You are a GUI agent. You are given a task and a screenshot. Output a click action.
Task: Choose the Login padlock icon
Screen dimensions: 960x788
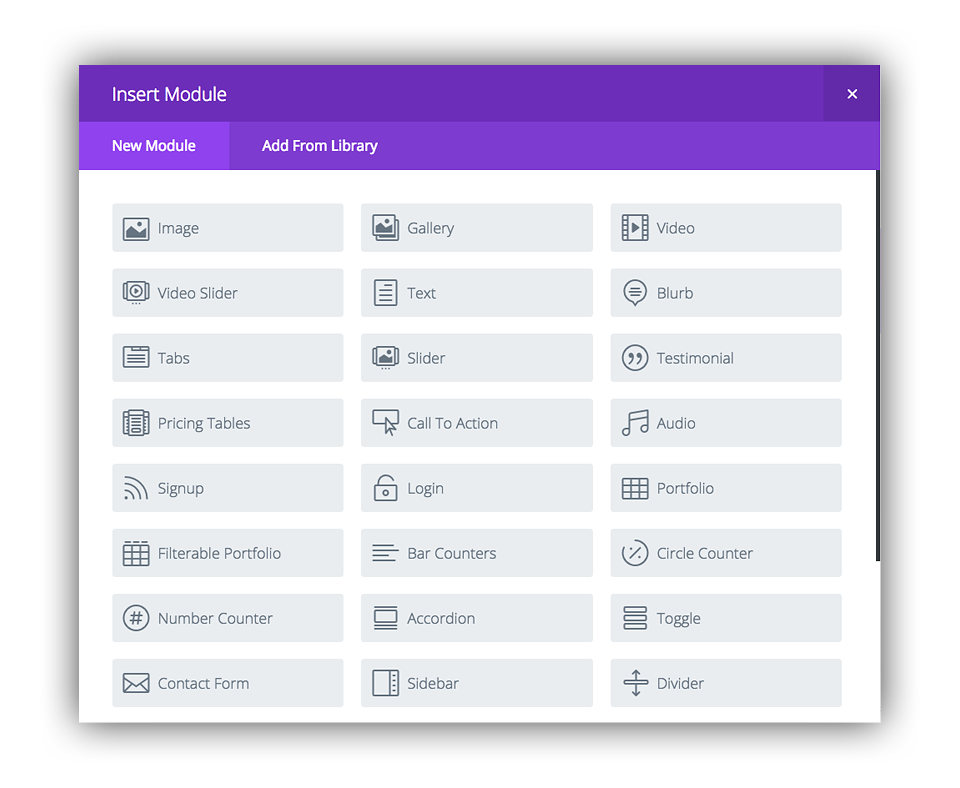386,487
